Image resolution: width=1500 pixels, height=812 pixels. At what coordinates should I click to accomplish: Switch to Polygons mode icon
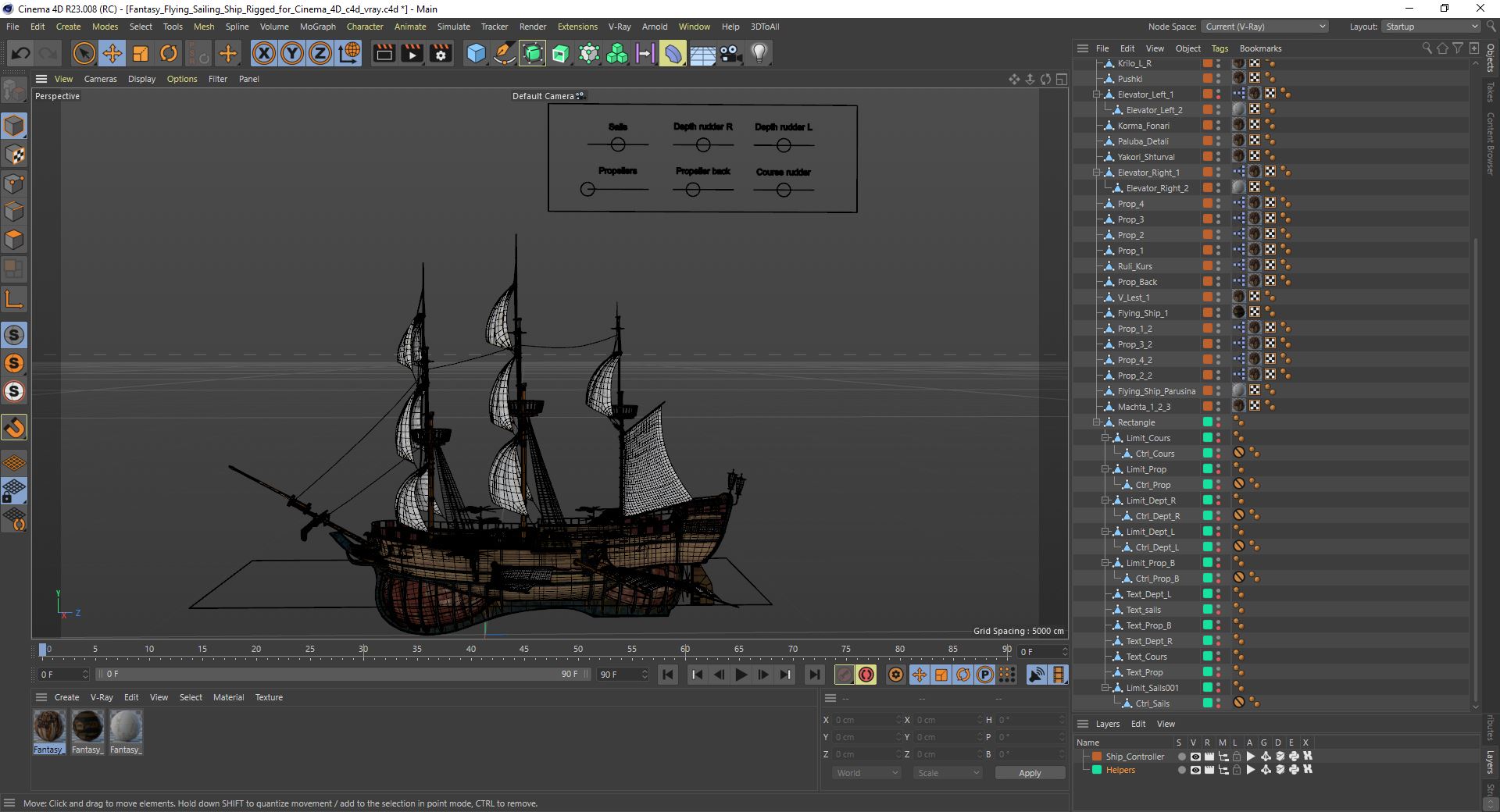pos(14,240)
